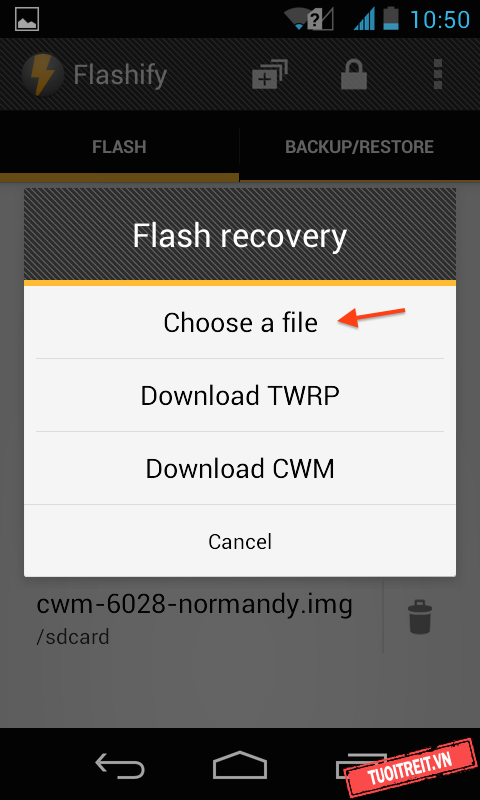The height and width of the screenshot is (800, 480).
Task: Switch to the BACKUP/RESTORE tab
Action: 360,147
